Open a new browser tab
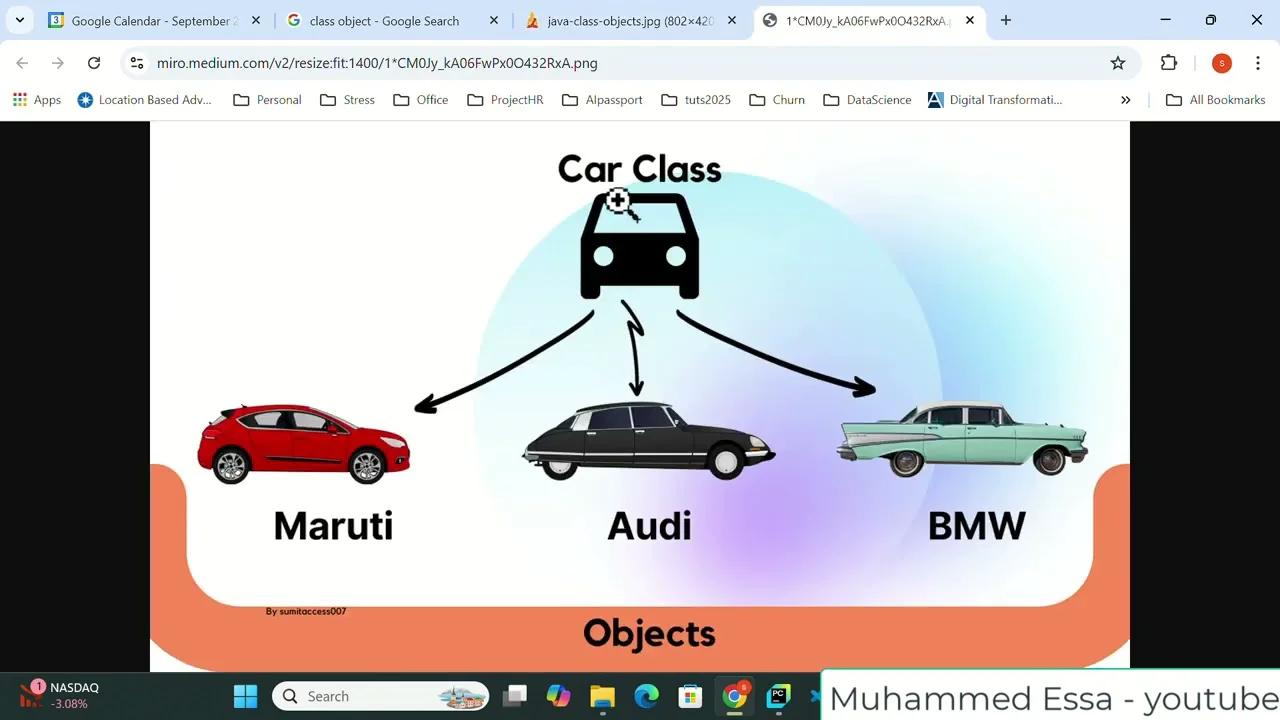This screenshot has width=1280, height=720. 1005,20
